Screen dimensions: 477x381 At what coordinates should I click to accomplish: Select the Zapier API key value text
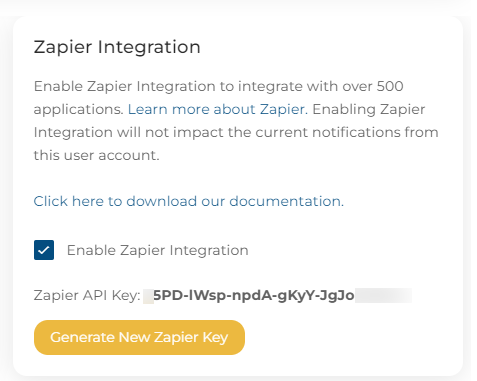click(x=254, y=295)
